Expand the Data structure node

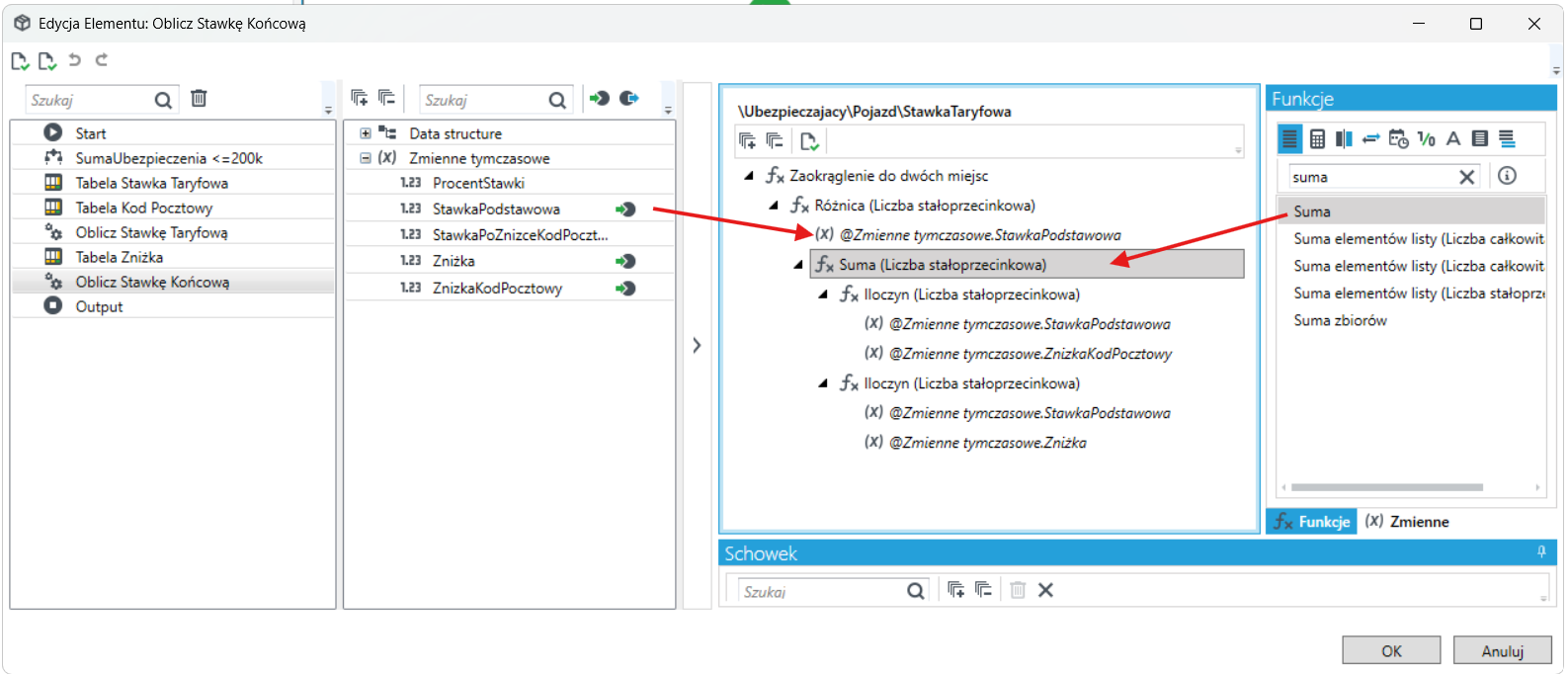(366, 133)
